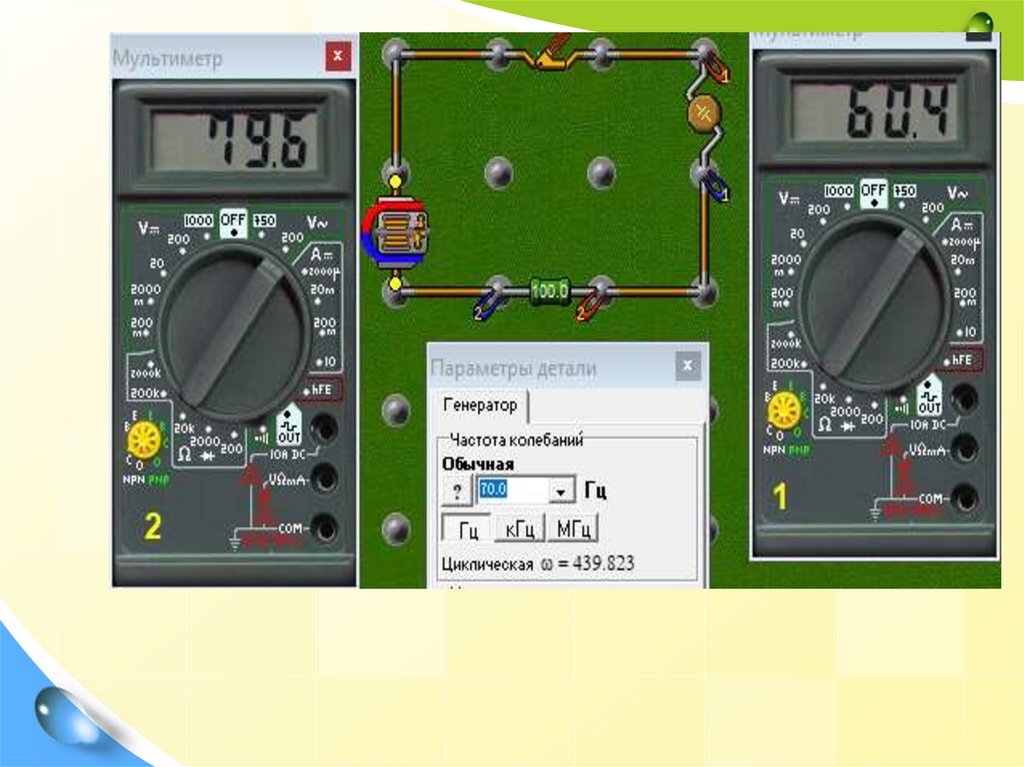Click the cyclic frequency value 439.823
The height and width of the screenshot is (767, 1024).
tap(603, 563)
